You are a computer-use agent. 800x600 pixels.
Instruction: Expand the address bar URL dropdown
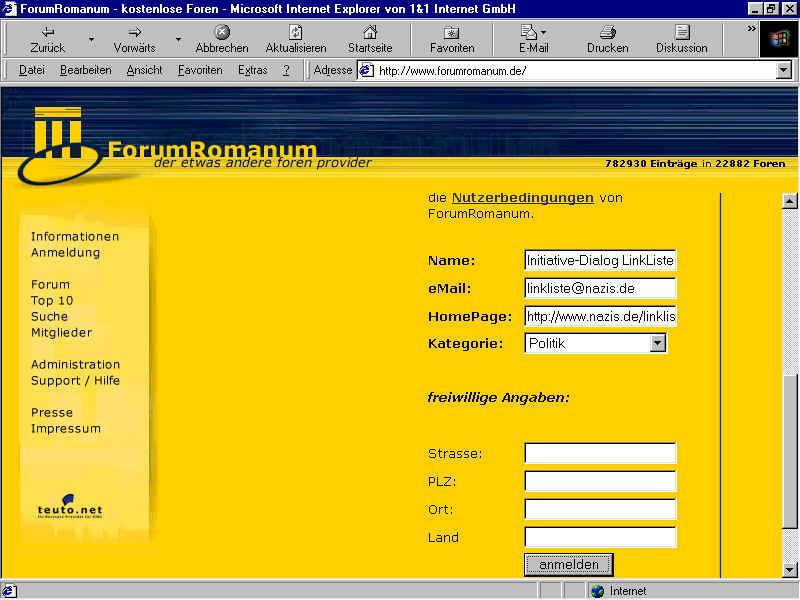coord(783,70)
